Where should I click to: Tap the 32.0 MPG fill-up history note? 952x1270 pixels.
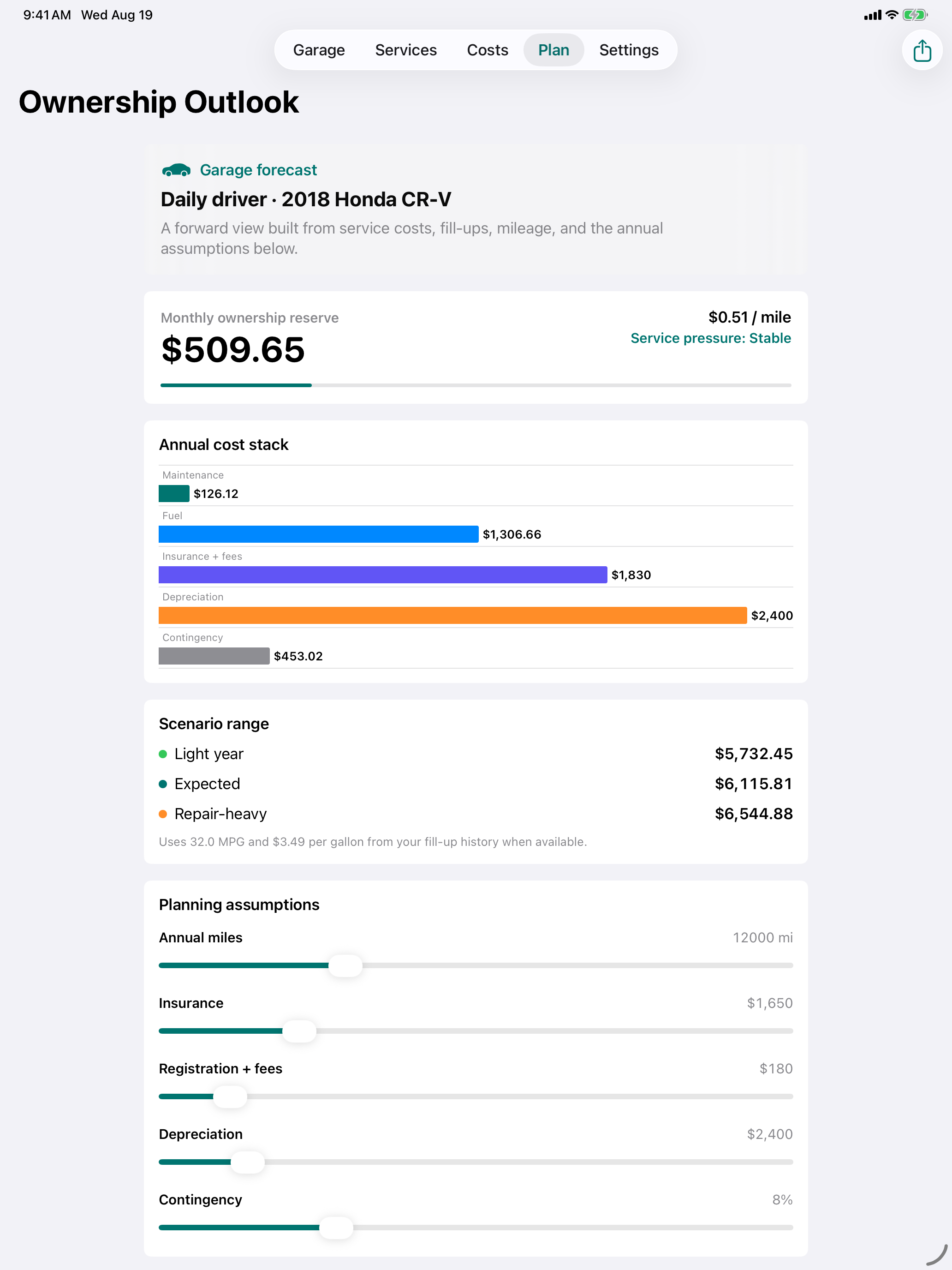(373, 842)
